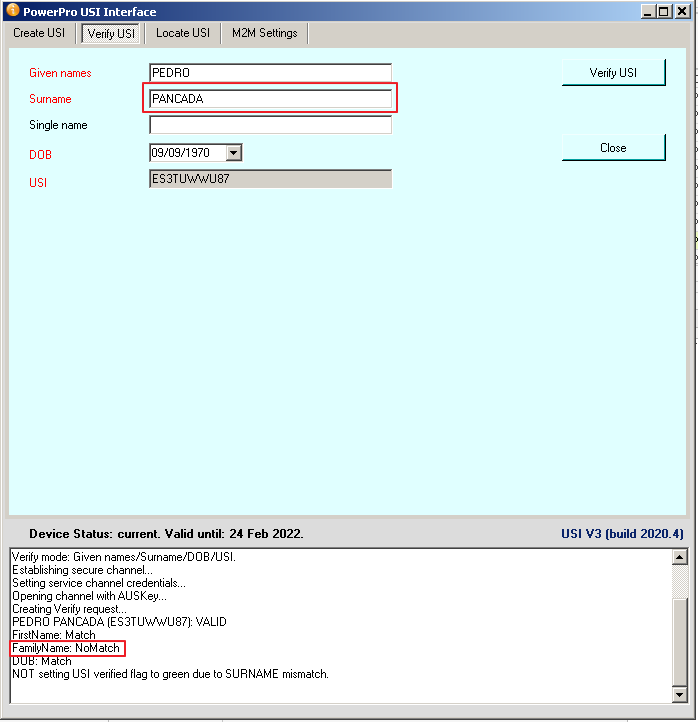Maximize the PowerPro USI Interface window
Image resolution: width=698 pixels, height=722 pixels.
[x=664, y=11]
